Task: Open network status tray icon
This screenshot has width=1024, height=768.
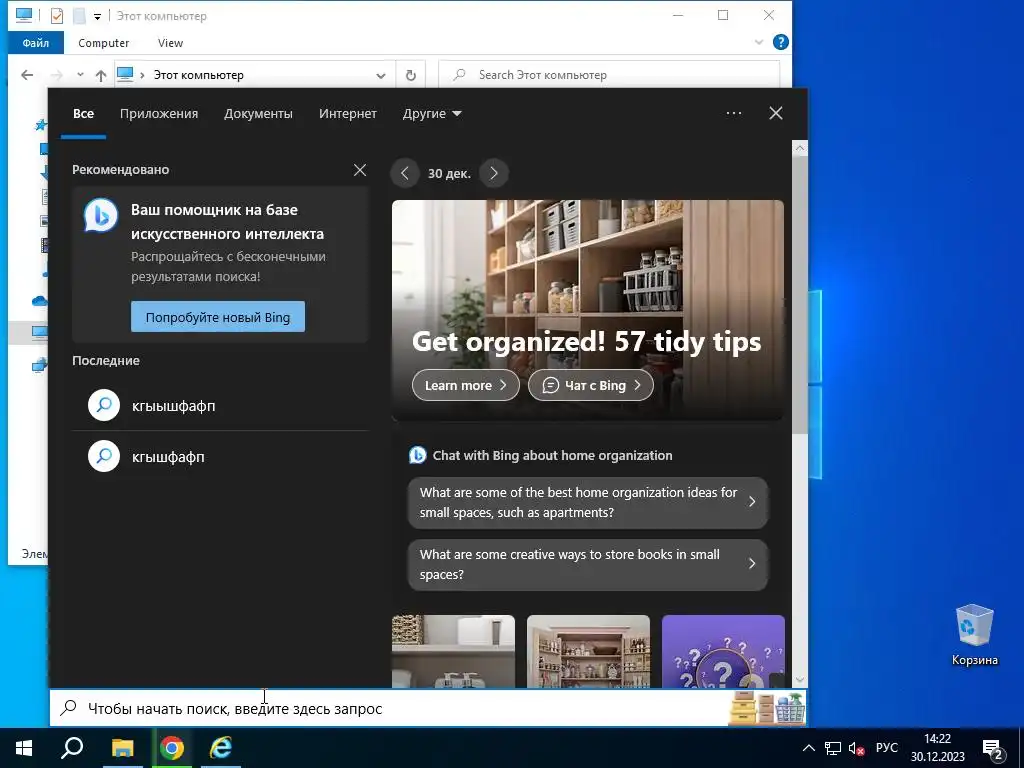Action: pos(833,748)
